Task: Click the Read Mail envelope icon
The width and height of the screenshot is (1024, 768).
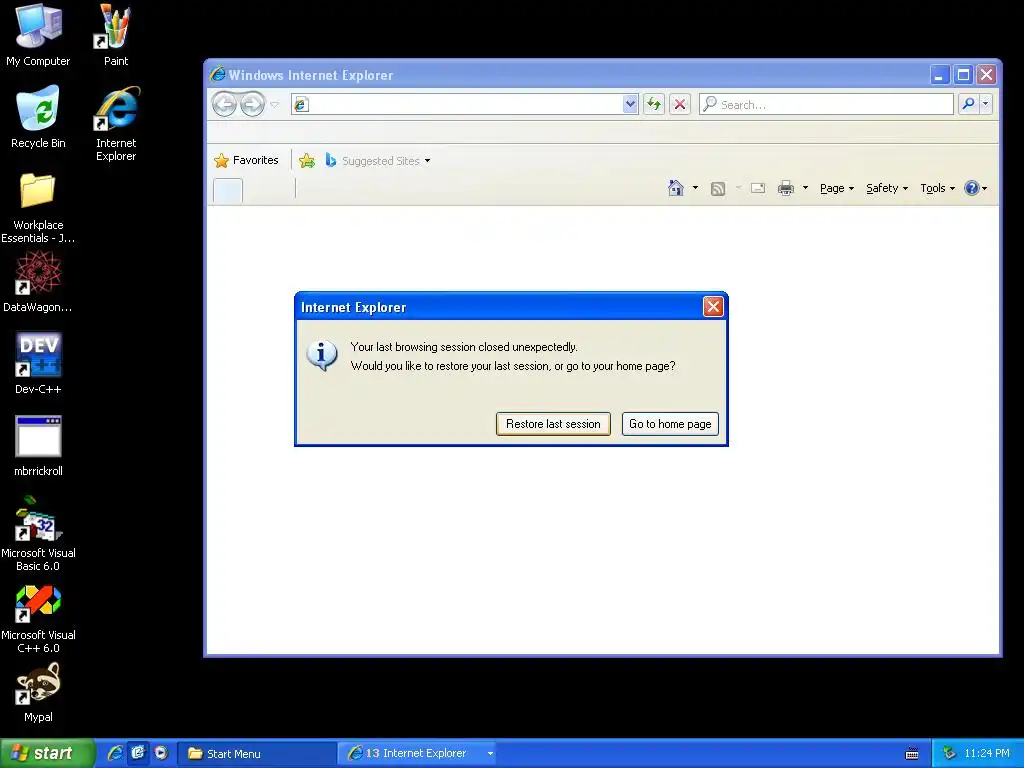Action: (758, 188)
